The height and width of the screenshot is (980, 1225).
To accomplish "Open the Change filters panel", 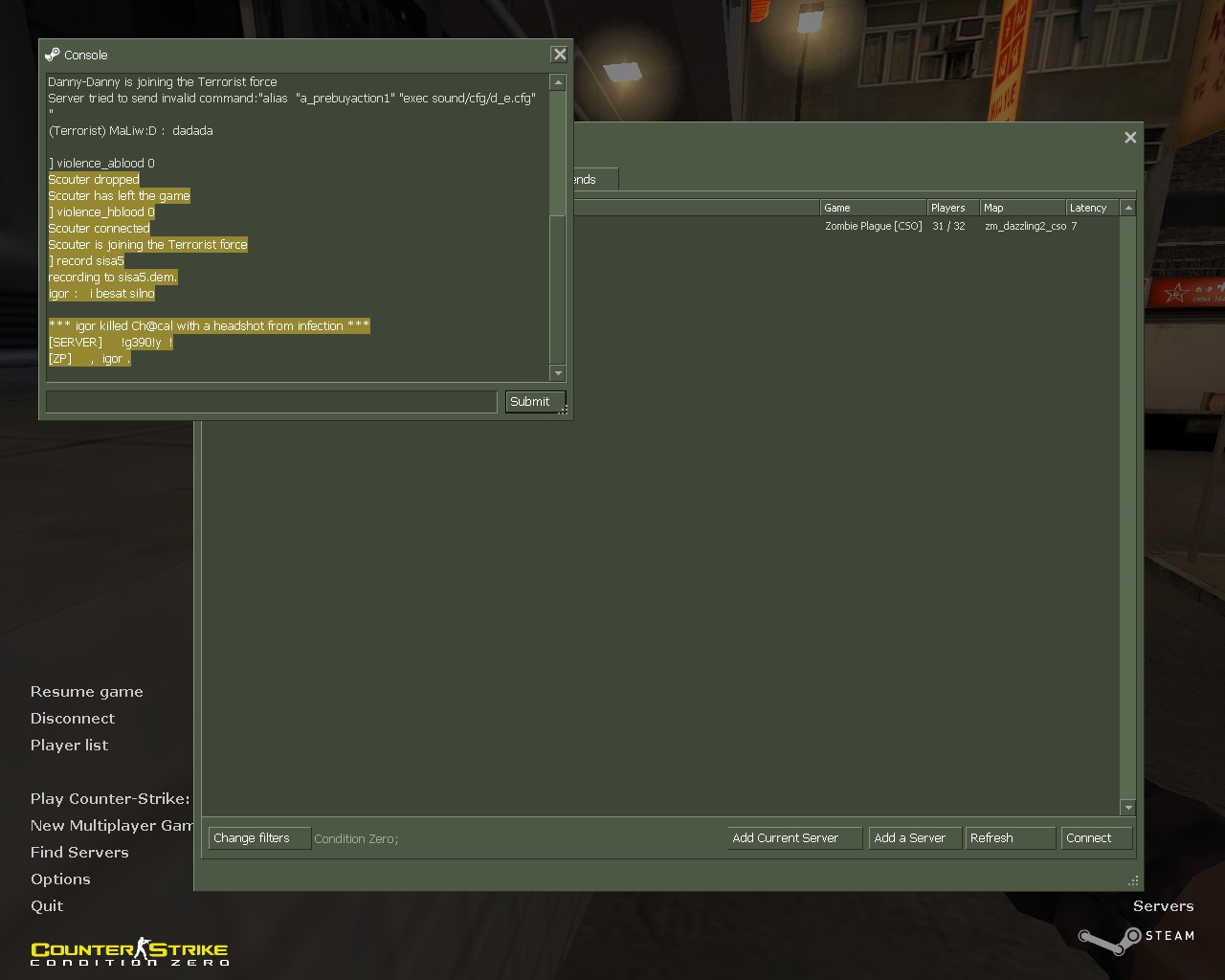I will [x=258, y=838].
